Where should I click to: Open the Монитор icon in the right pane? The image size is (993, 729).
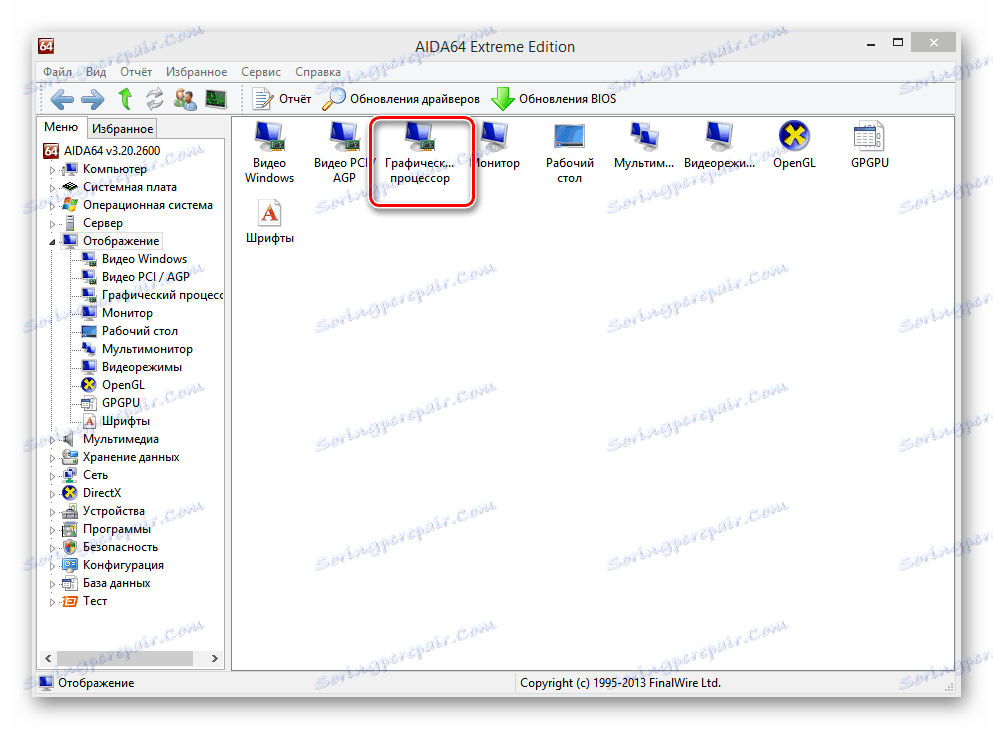[x=496, y=146]
